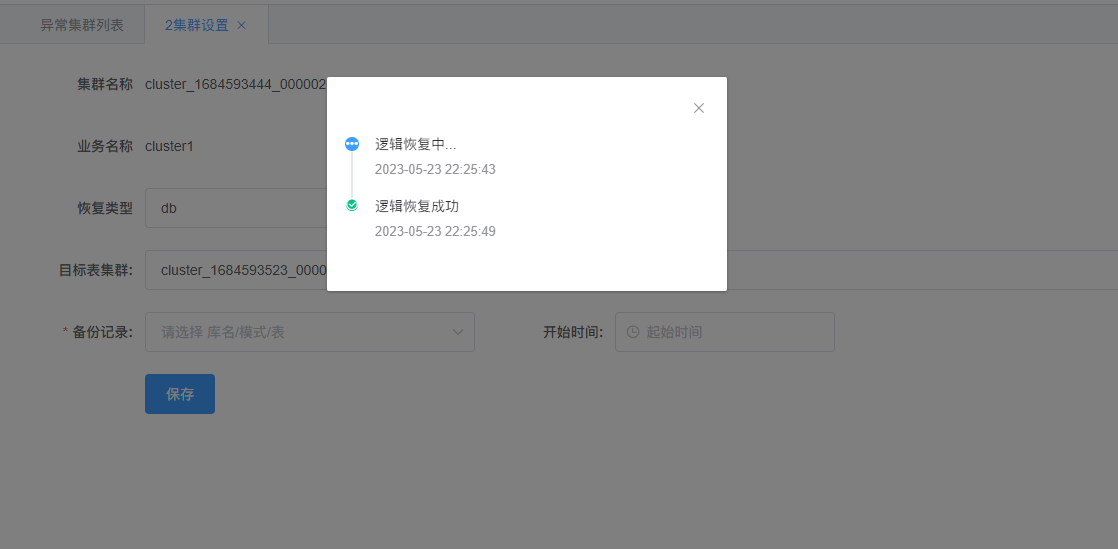Click the clock icon in 起始时间 field
Viewport: 1118px width, 549px height.
click(632, 332)
